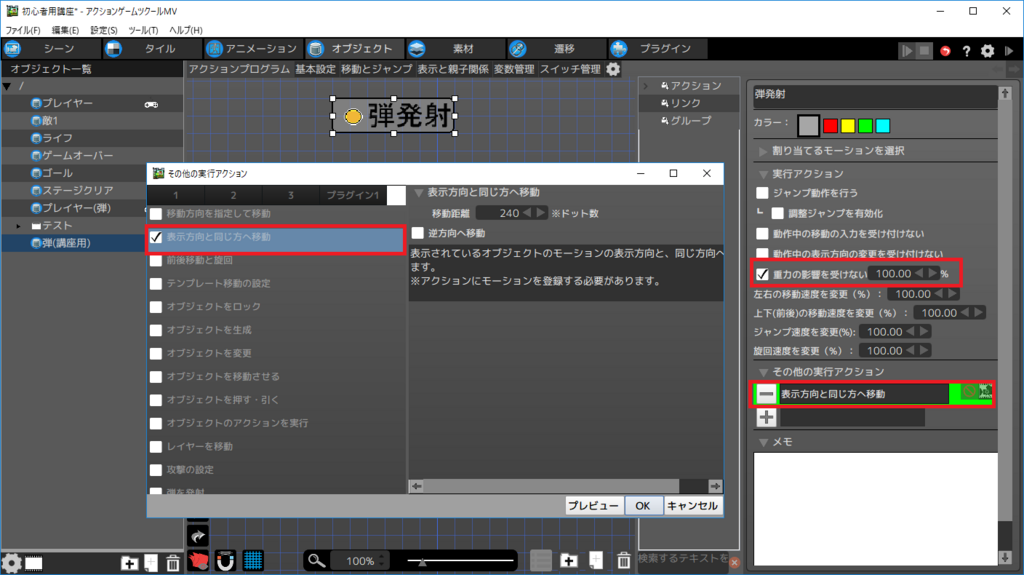The width and height of the screenshot is (1024, 575).
Task: Open settings gear in top right bar
Action: tap(987, 51)
